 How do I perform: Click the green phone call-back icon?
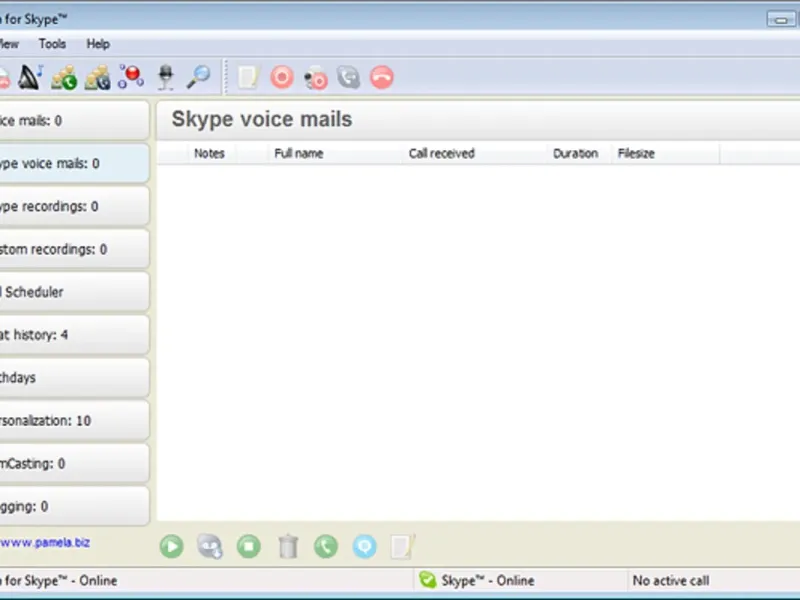click(x=326, y=546)
